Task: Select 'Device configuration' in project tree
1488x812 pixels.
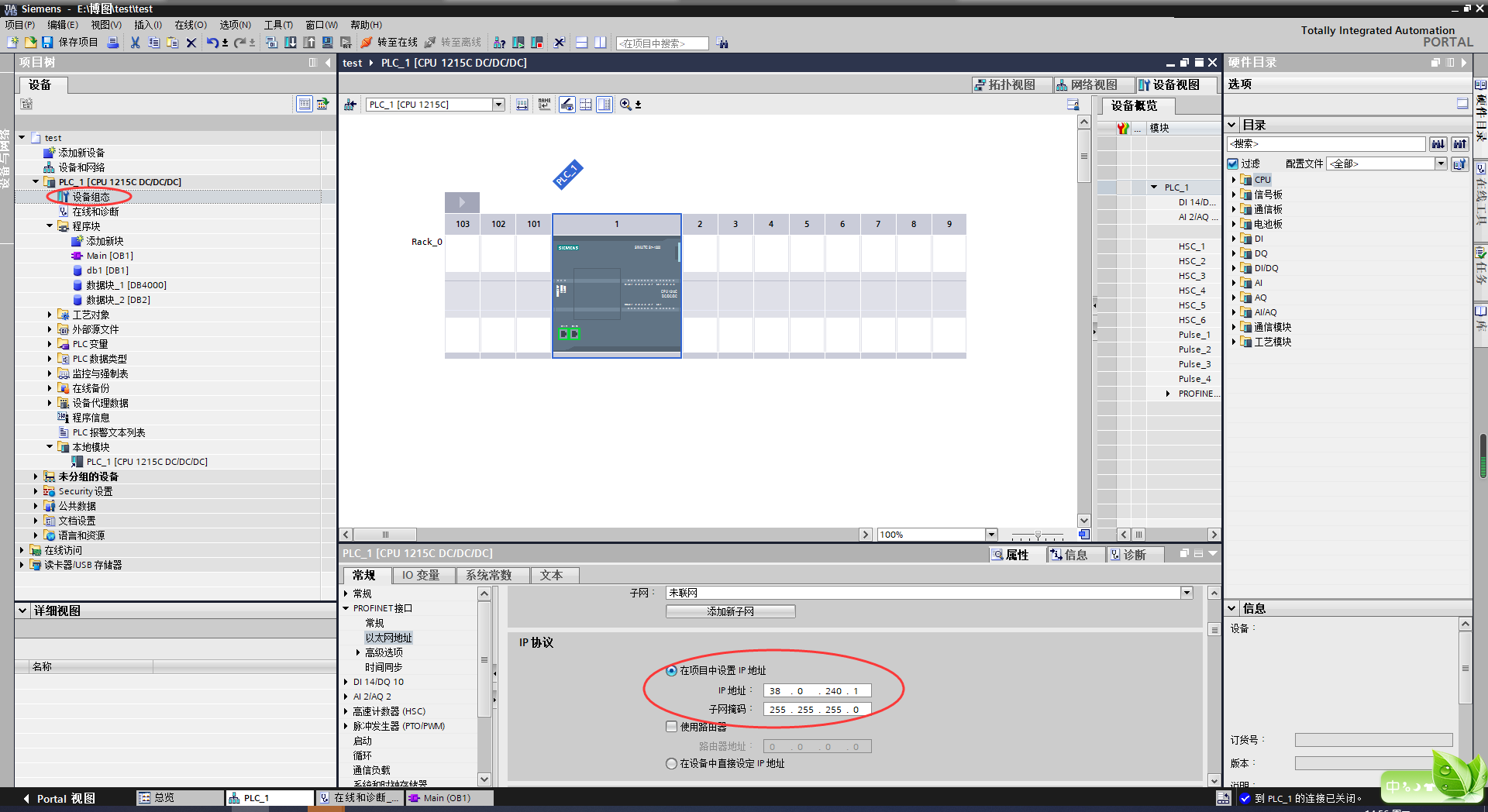Action: [91, 197]
